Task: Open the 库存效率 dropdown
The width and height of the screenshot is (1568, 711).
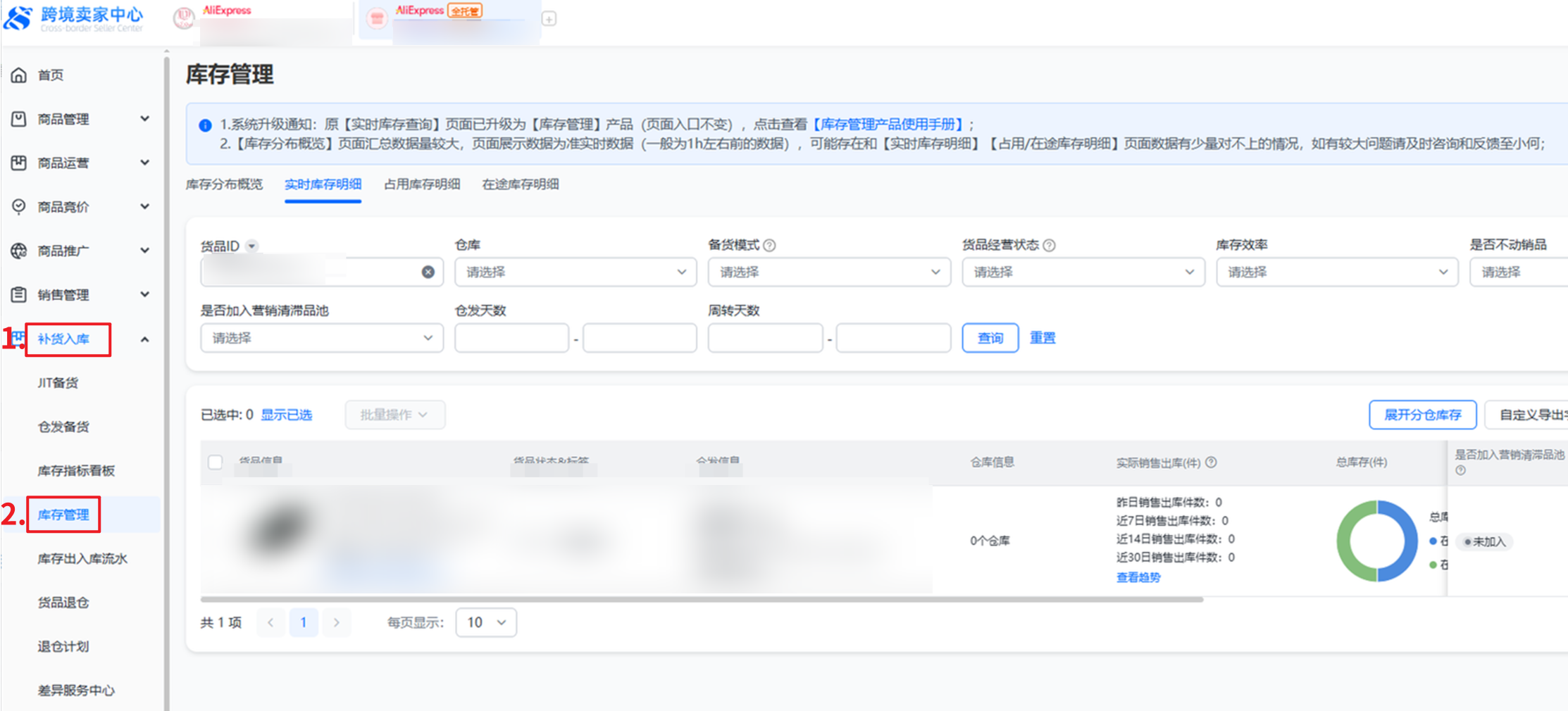Action: pyautogui.click(x=1336, y=272)
